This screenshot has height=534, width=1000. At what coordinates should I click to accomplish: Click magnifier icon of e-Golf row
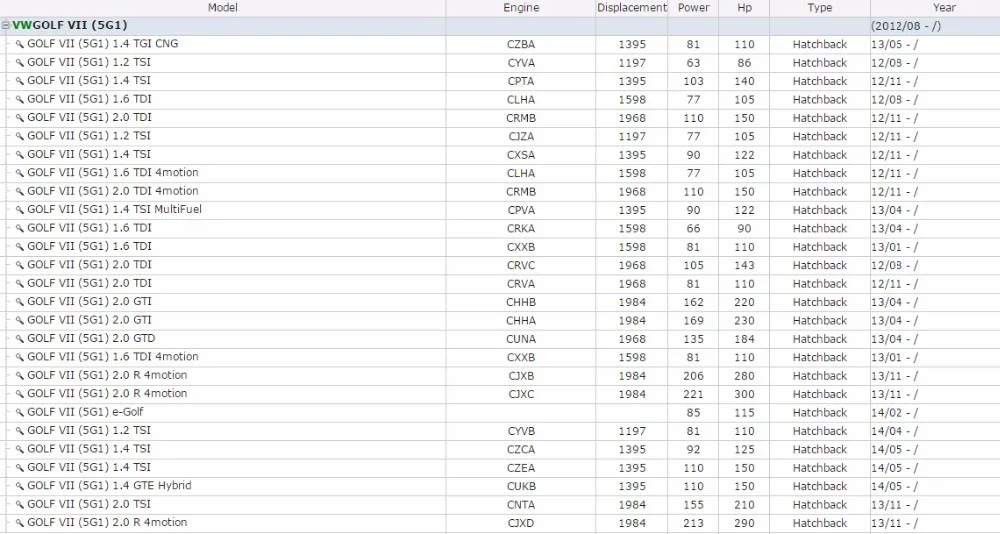tap(20, 413)
